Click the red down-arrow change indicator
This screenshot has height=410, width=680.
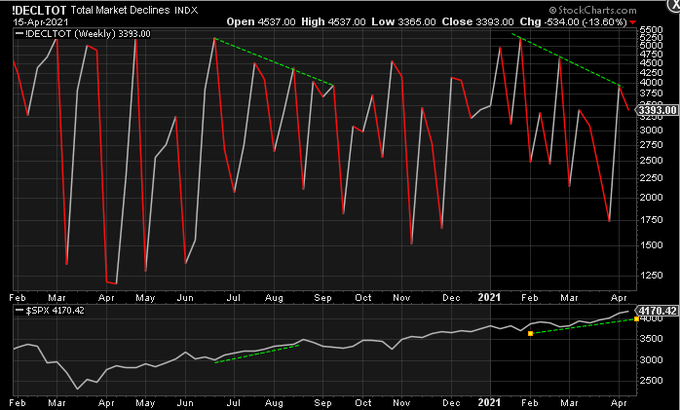633,22
